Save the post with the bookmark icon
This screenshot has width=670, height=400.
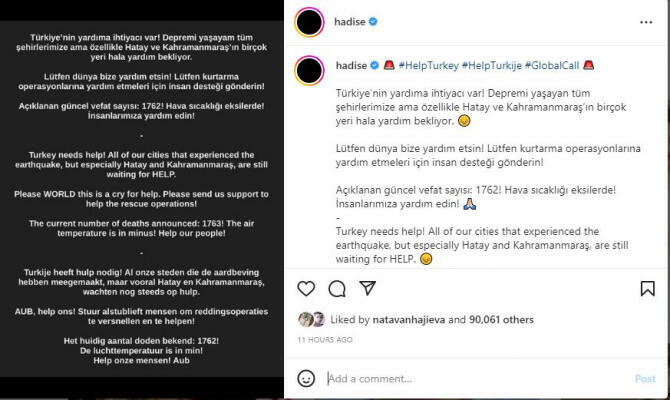tap(648, 288)
